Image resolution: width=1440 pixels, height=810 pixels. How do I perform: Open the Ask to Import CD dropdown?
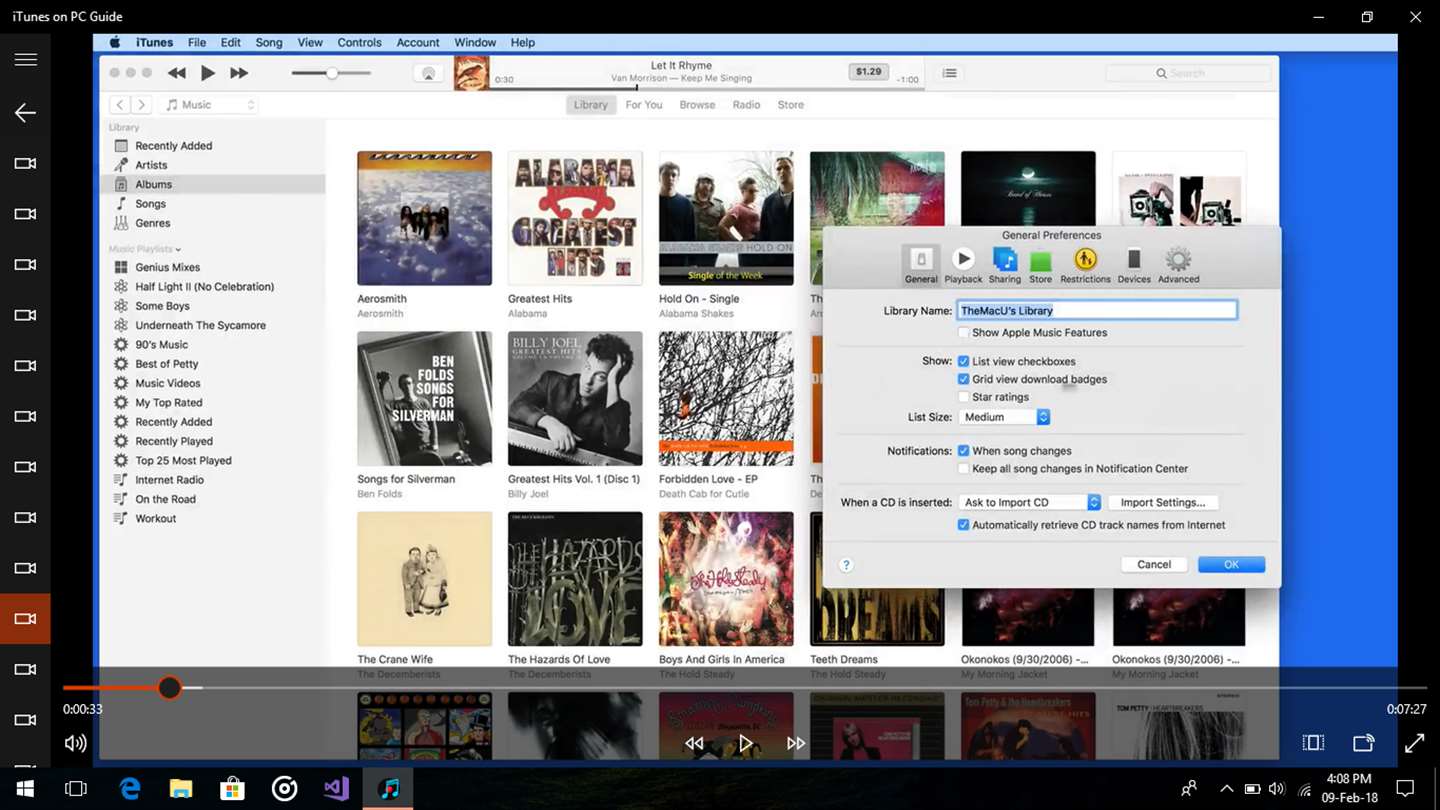[1030, 503]
